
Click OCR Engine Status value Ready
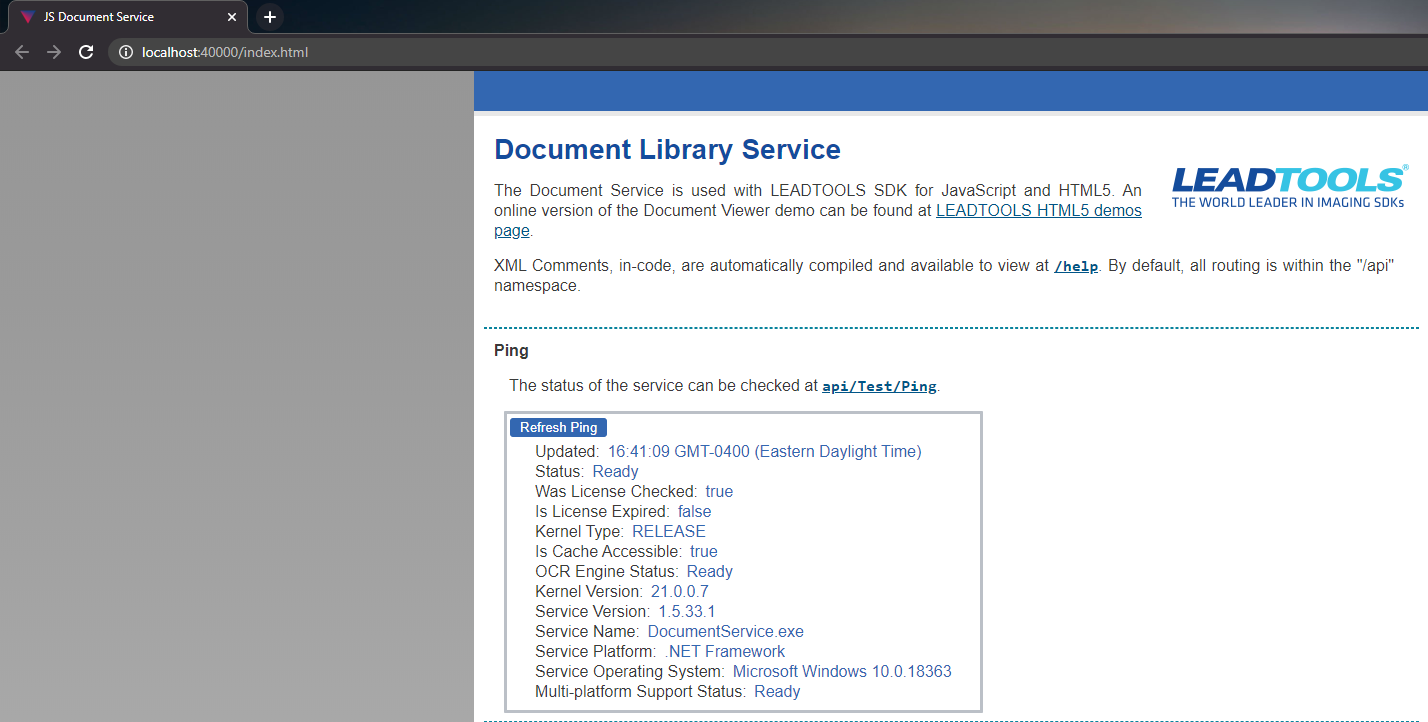pos(710,572)
